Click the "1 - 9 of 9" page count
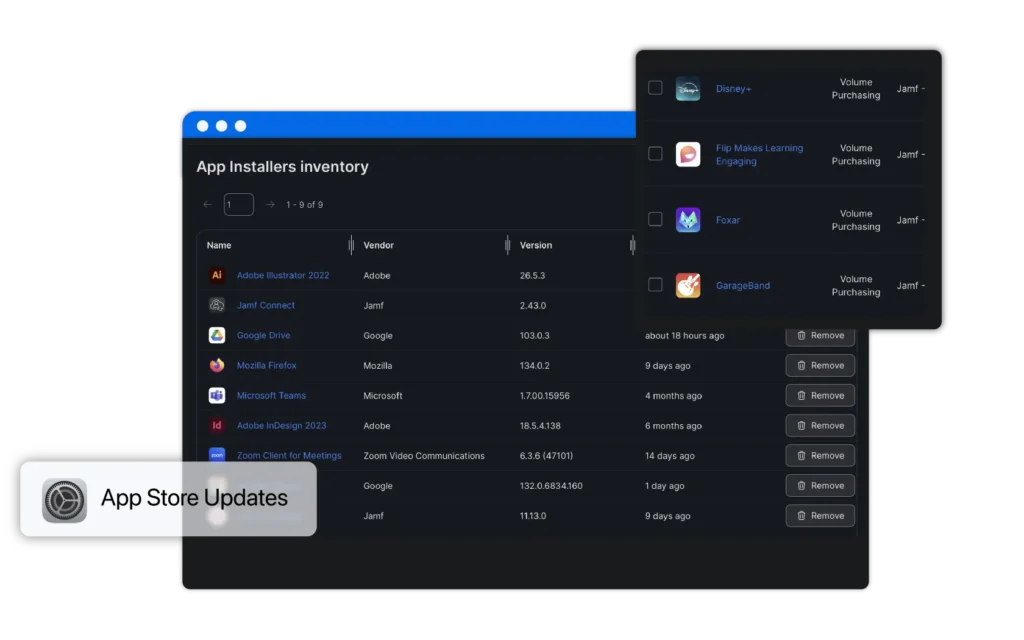1024x640 pixels. pos(304,204)
